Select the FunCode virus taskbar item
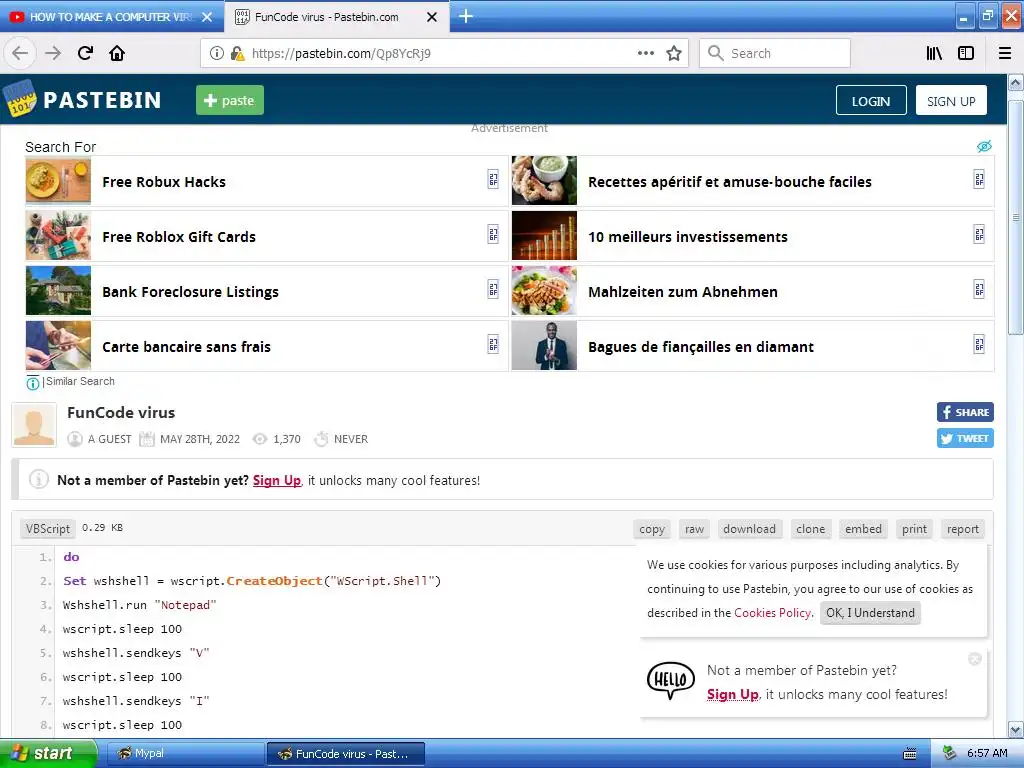 tap(346, 754)
